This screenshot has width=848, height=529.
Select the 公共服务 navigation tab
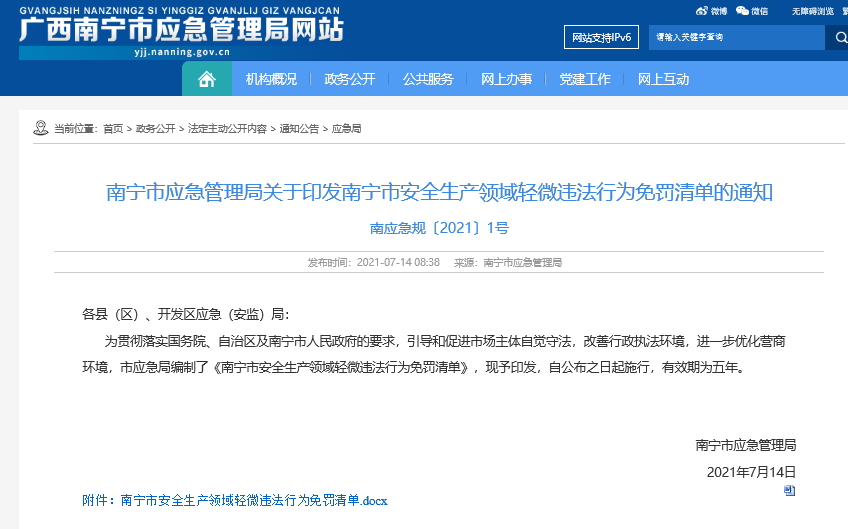428,79
